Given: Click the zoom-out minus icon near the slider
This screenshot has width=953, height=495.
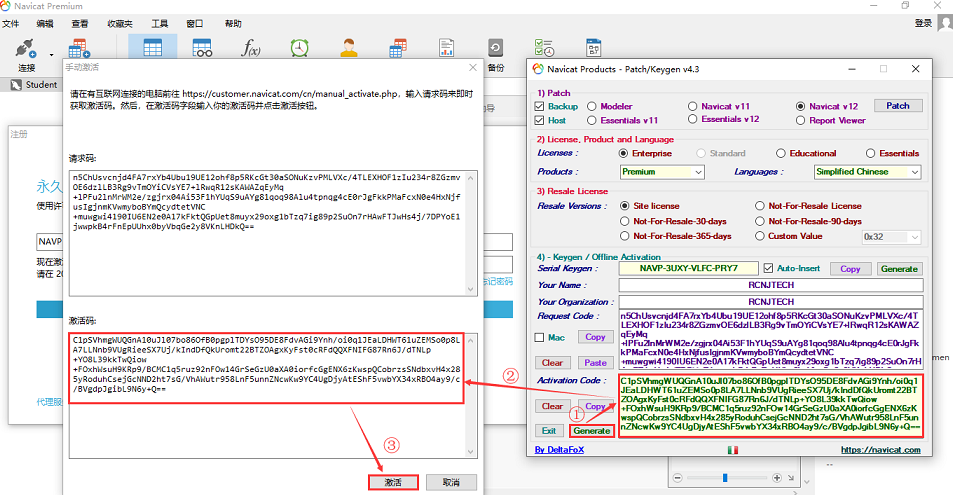Looking at the screenshot, I should [x=678, y=478].
